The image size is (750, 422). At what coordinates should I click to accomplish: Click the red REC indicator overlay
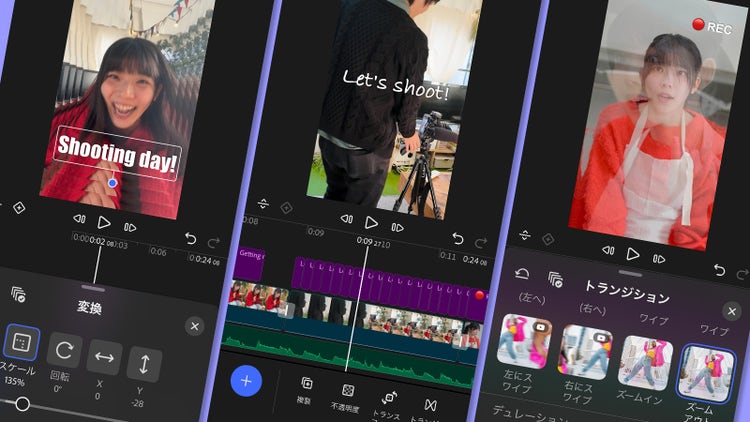pos(712,26)
